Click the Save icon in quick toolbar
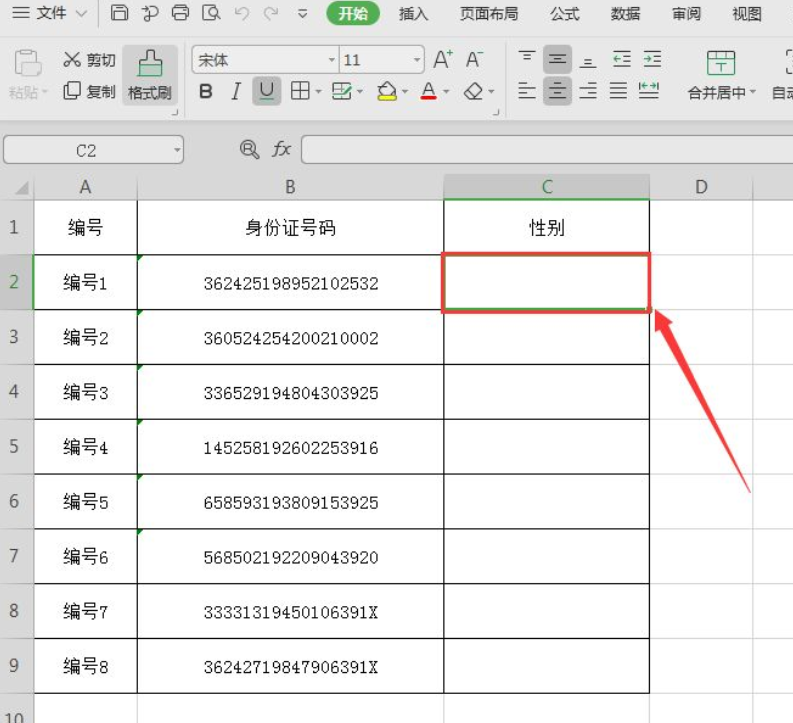The height and width of the screenshot is (723, 793). (x=119, y=12)
